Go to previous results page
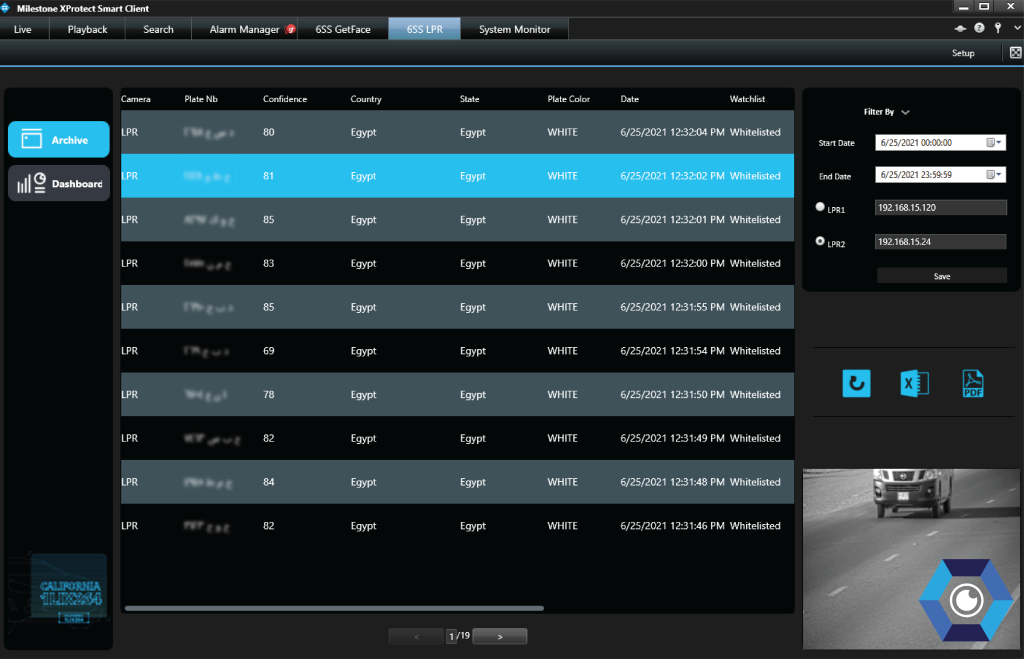 coord(416,636)
